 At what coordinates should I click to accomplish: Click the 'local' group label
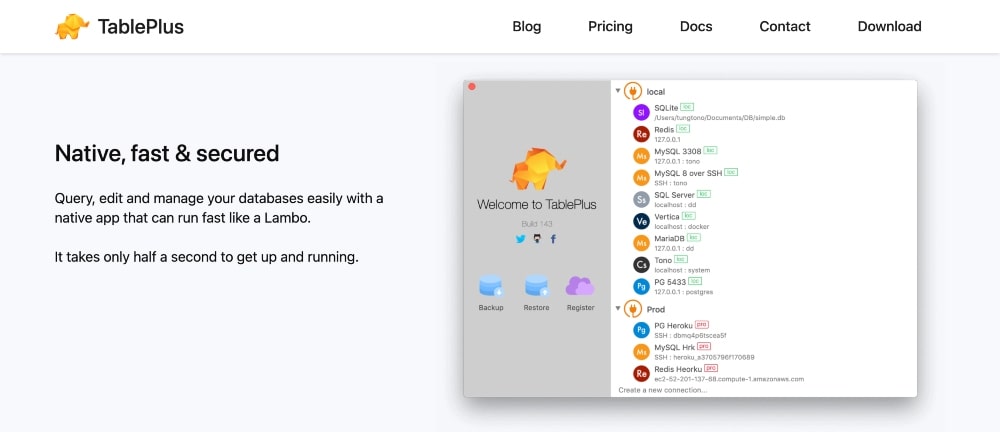656,92
